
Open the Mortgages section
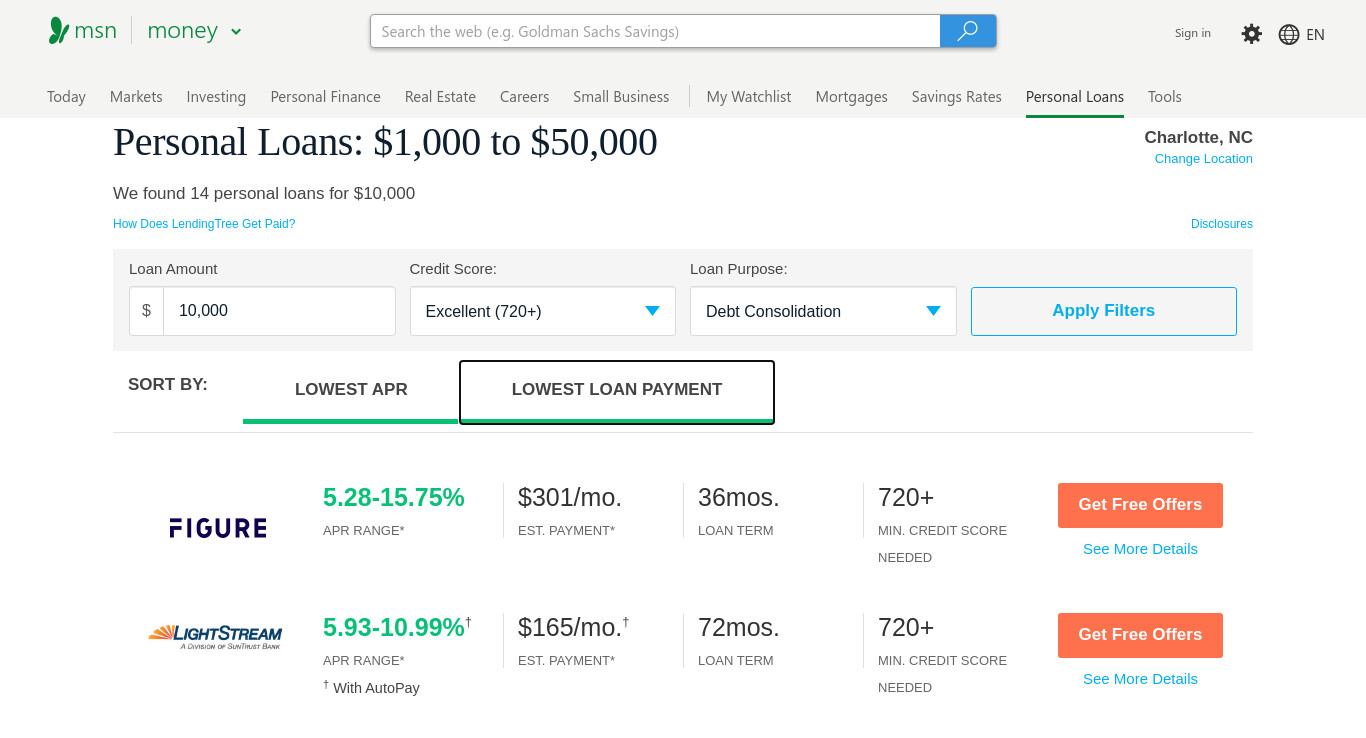click(851, 97)
